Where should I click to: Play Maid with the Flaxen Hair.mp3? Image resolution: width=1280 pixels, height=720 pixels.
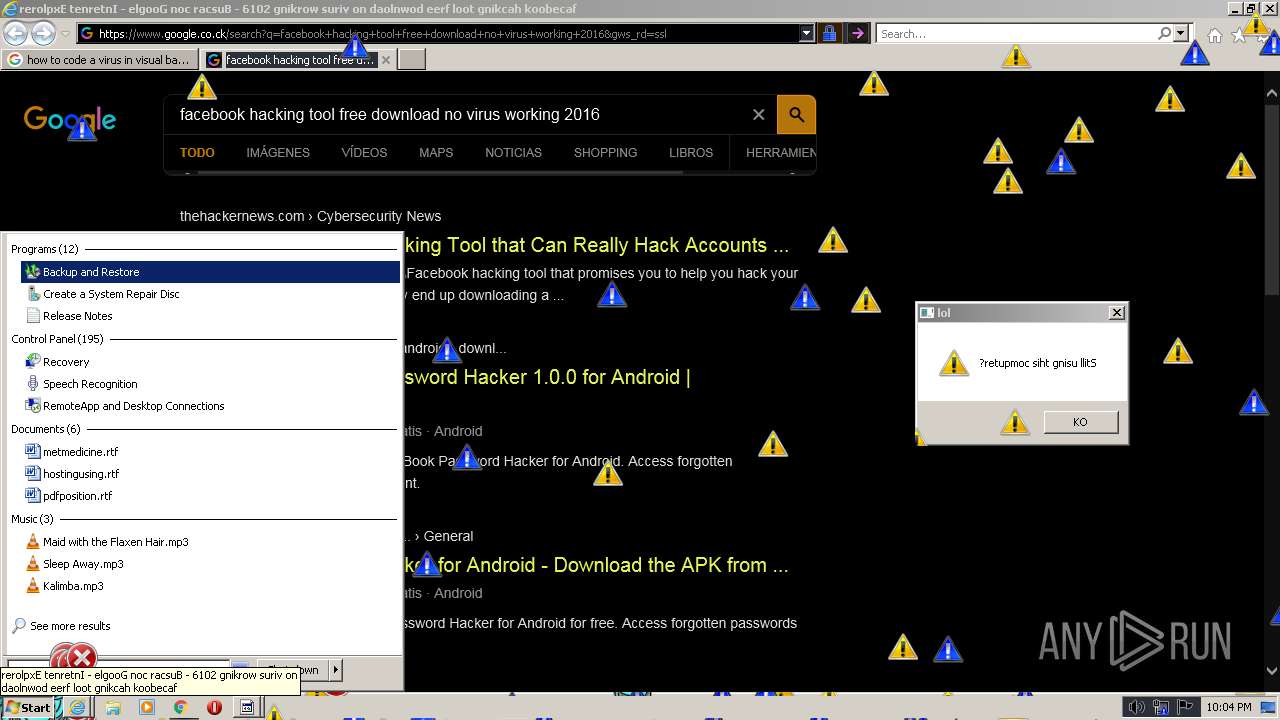point(115,542)
